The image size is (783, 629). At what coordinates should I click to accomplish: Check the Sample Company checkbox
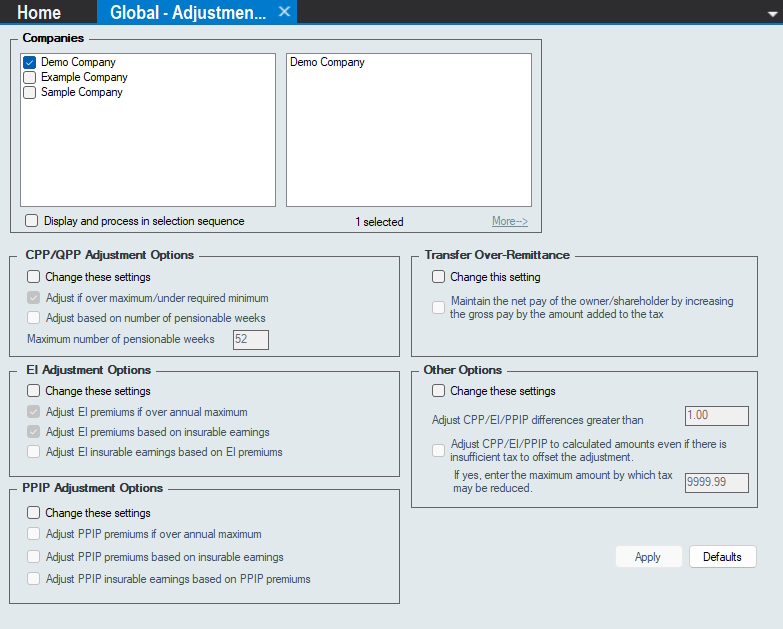(30, 92)
